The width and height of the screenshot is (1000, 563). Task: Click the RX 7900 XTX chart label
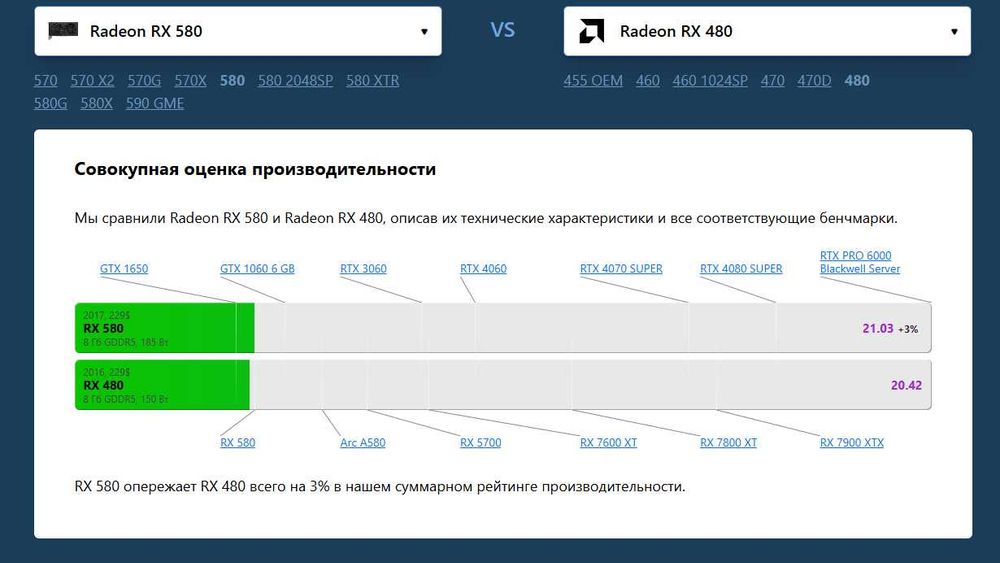tap(851, 442)
